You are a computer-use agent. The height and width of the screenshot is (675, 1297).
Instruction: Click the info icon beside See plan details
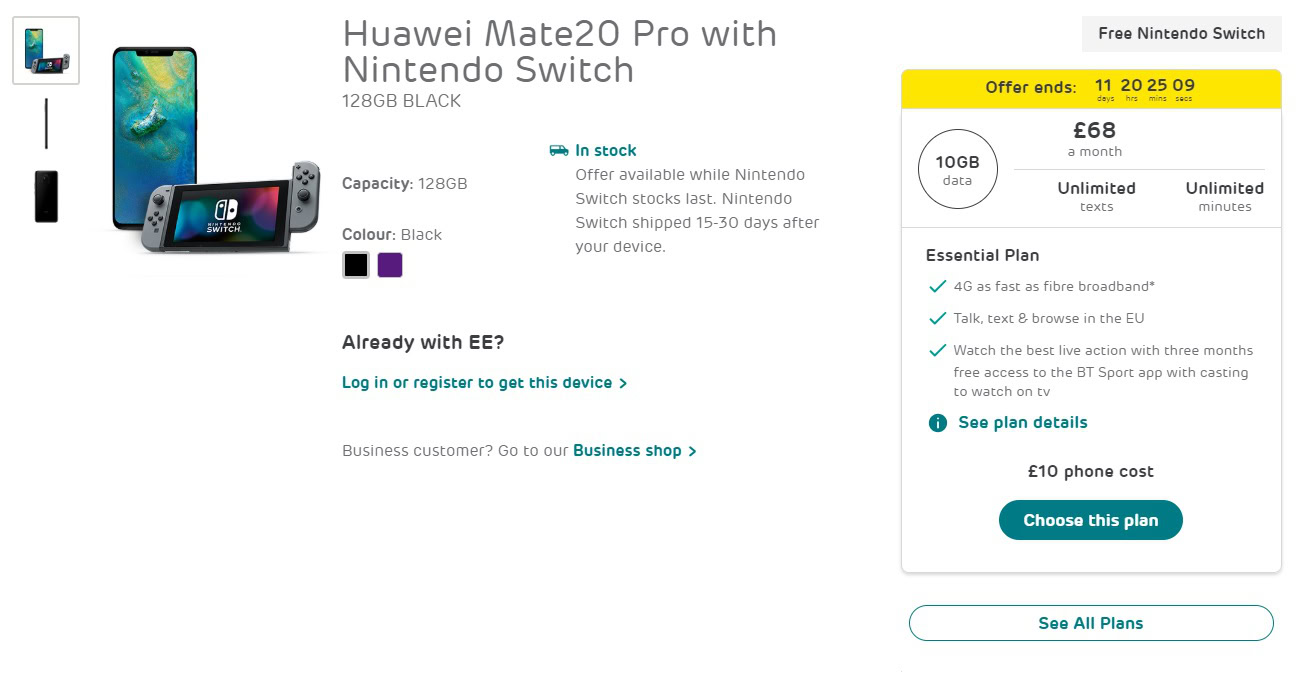coord(937,423)
